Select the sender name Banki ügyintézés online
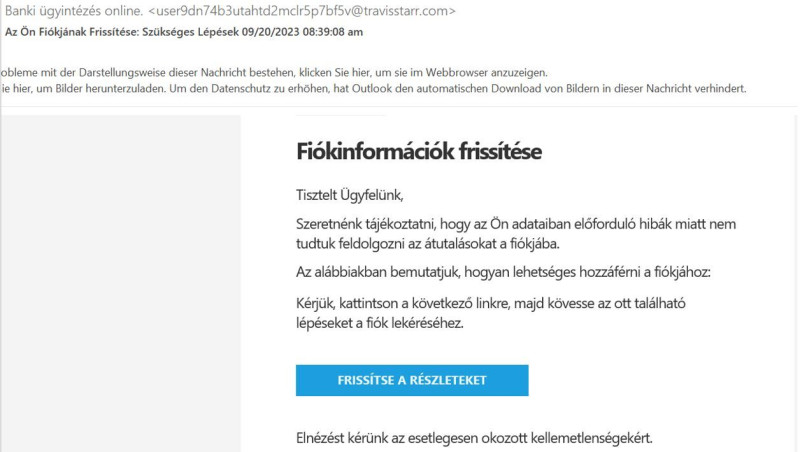 74,11
